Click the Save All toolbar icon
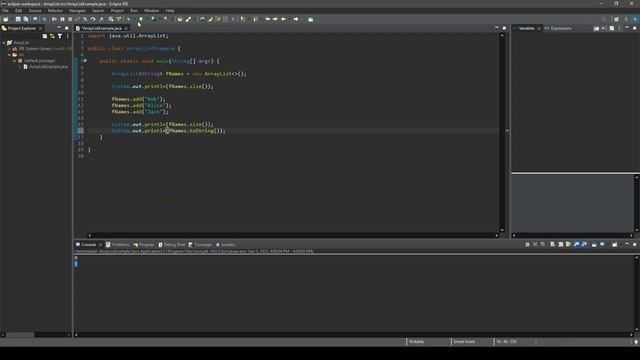The height and width of the screenshot is (360, 640). tap(26, 19)
